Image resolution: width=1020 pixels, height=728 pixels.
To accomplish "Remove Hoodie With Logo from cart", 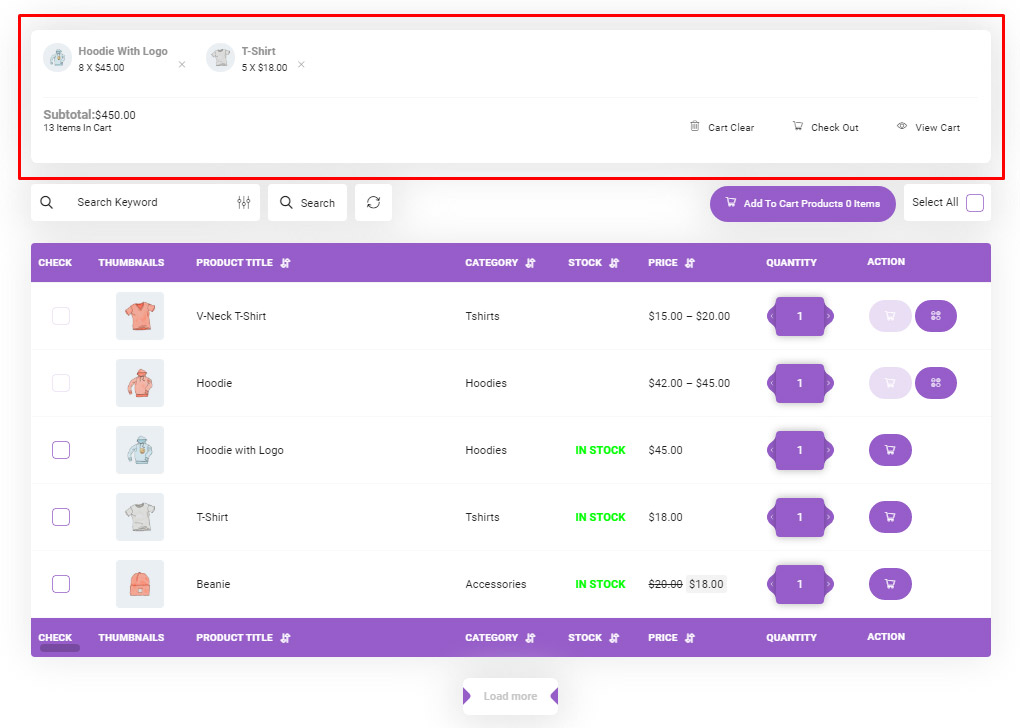I will click(182, 65).
